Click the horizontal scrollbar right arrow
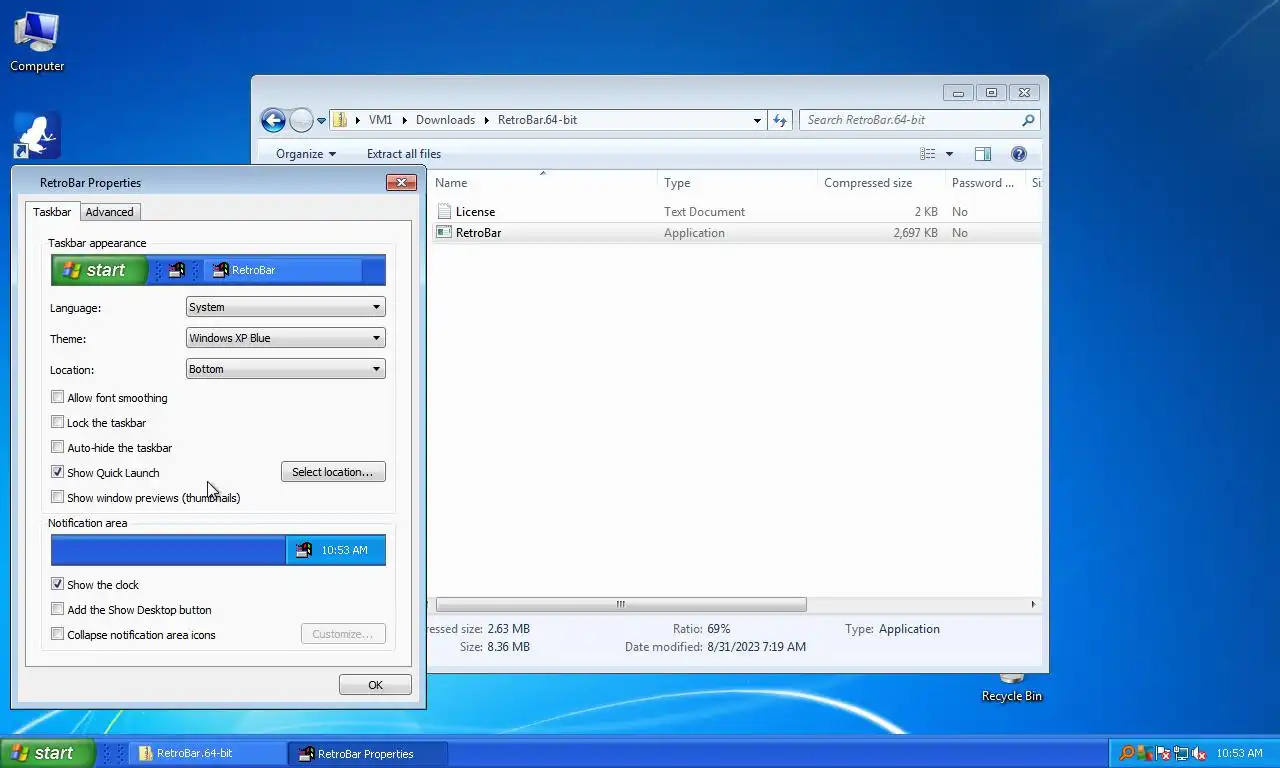The height and width of the screenshot is (768, 1280). pos(1033,604)
